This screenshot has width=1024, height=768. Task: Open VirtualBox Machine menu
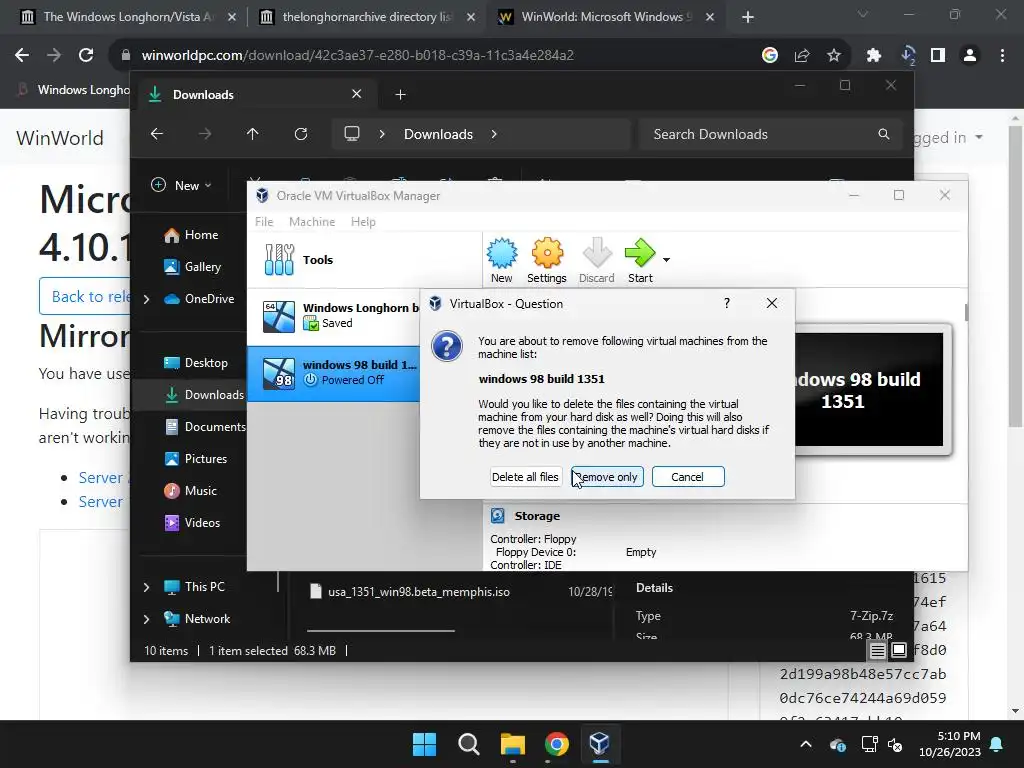point(312,221)
